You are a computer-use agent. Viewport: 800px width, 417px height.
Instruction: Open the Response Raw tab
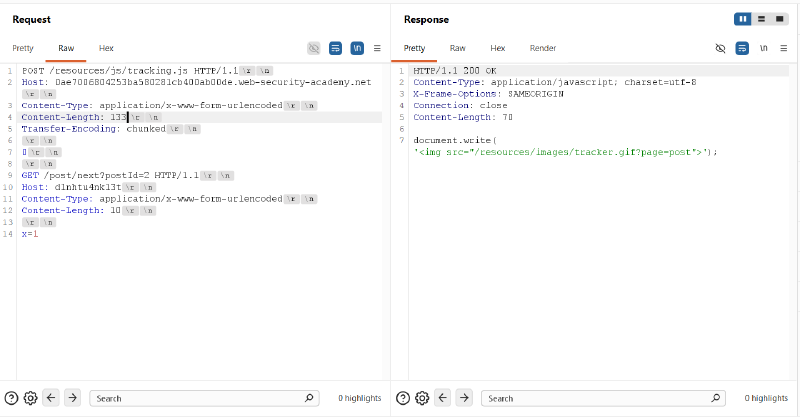click(458, 48)
